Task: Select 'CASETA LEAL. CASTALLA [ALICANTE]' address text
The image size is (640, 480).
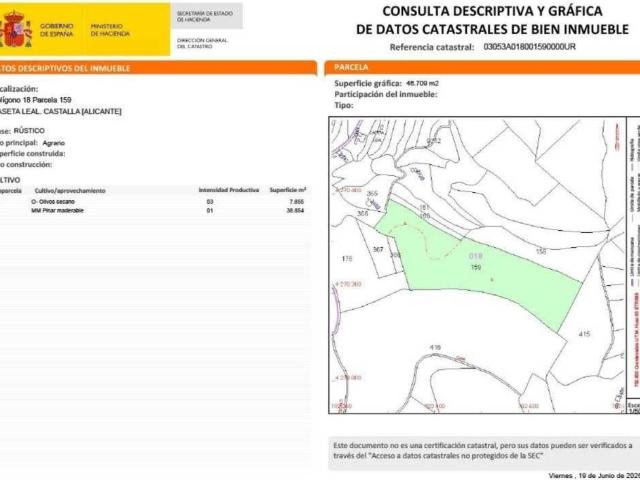Action: [60, 111]
